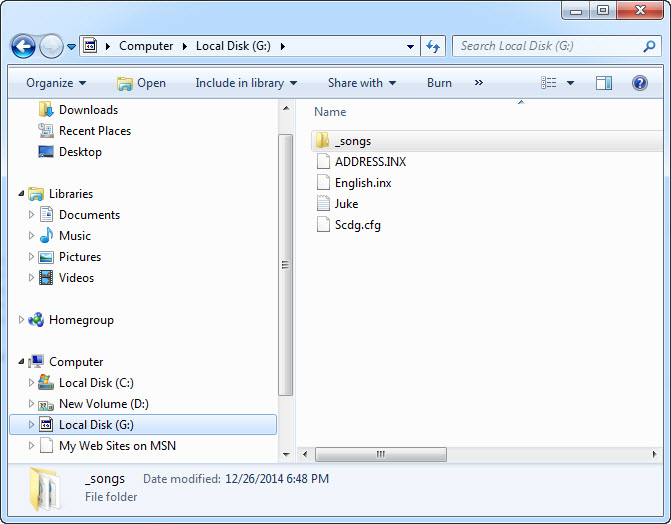
Task: Select the Juke file icon
Action: (323, 204)
